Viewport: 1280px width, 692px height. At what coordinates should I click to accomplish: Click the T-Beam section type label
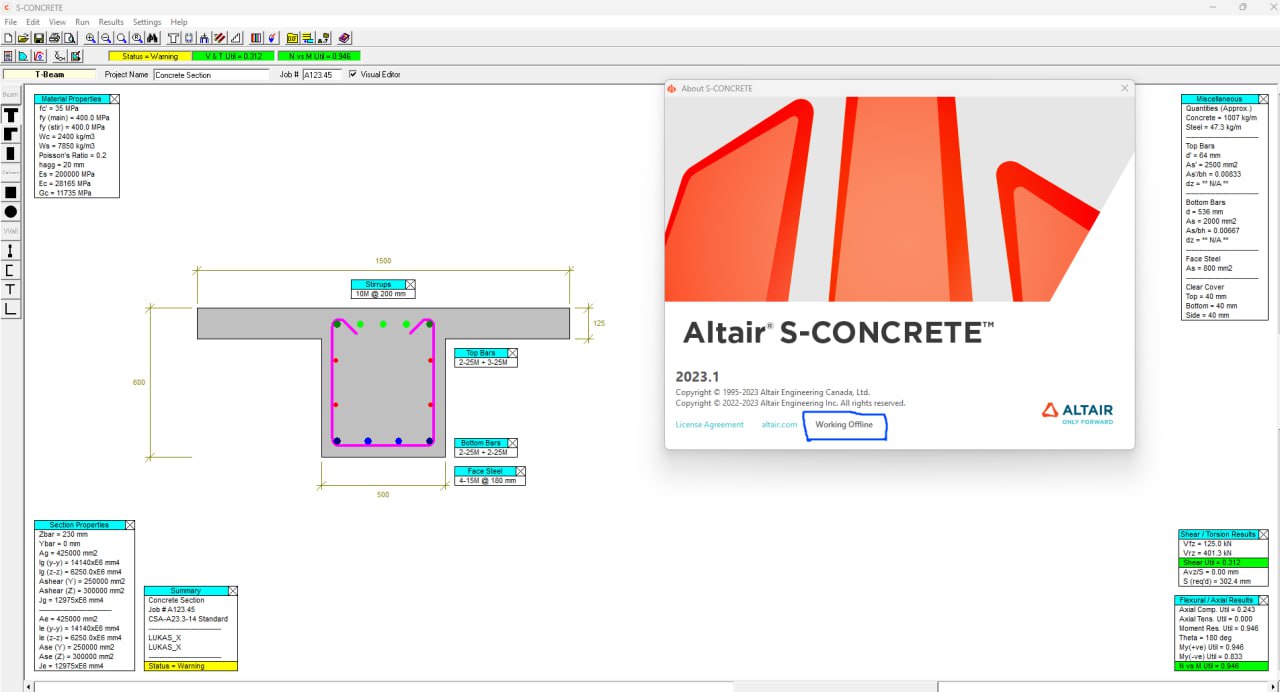coord(50,74)
